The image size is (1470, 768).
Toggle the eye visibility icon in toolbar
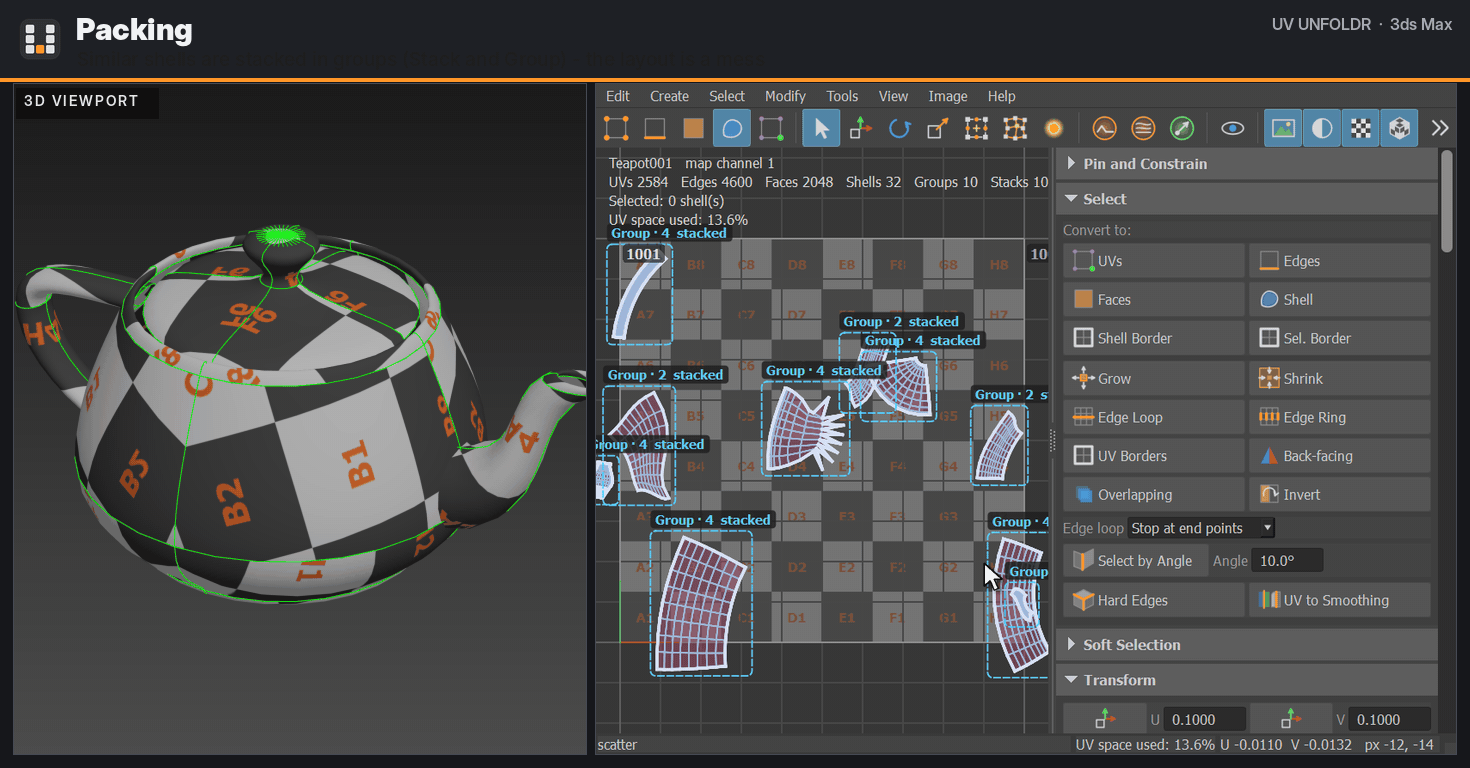(x=1233, y=128)
